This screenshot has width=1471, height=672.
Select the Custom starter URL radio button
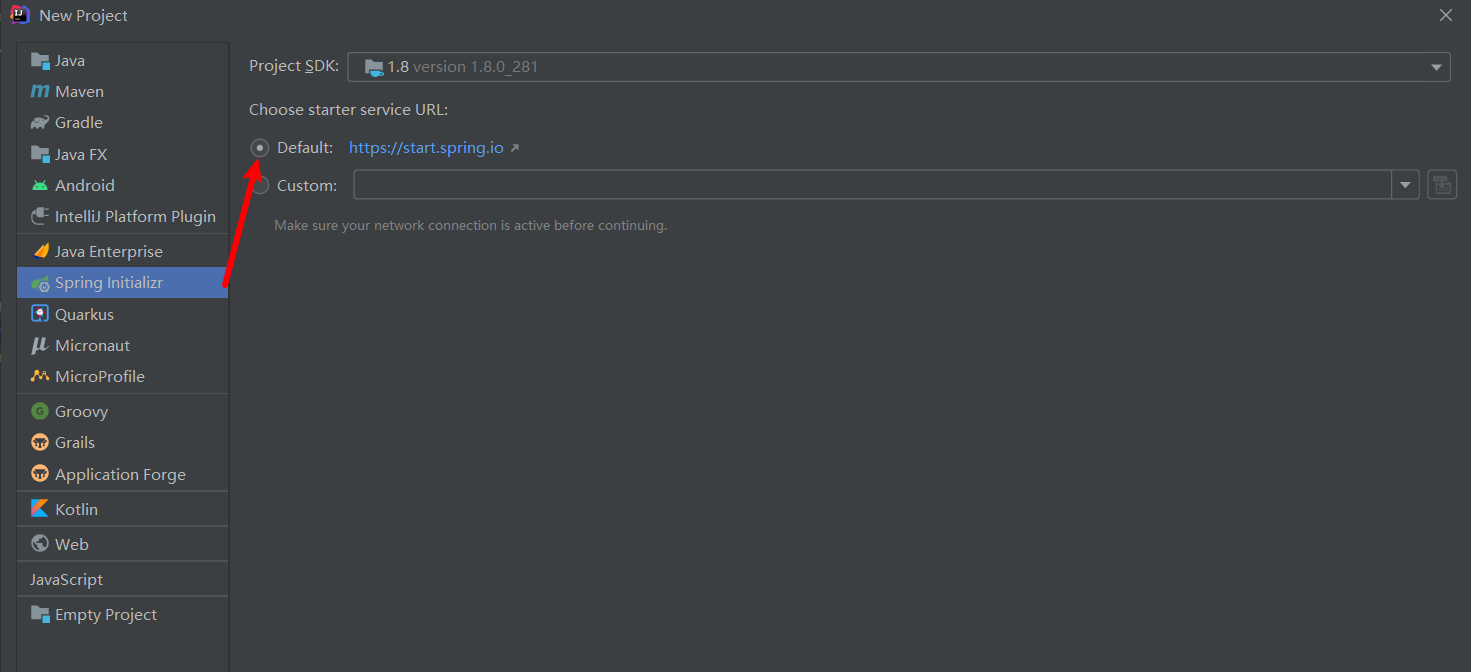click(x=260, y=185)
